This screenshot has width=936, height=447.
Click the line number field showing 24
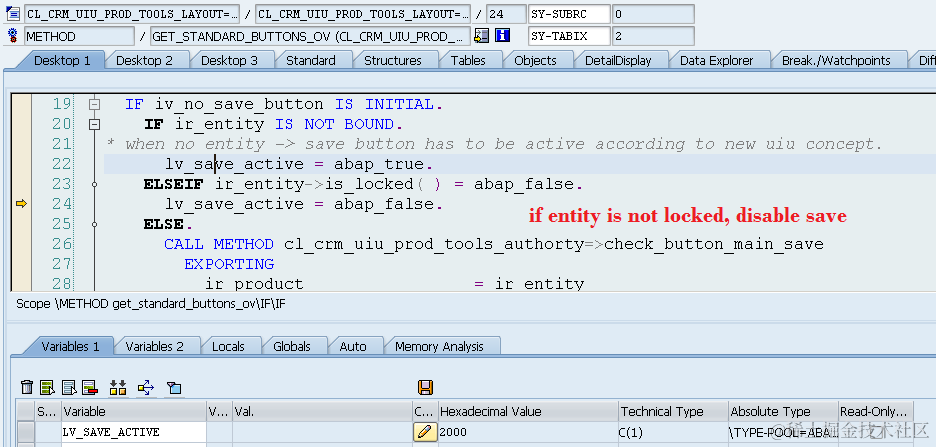tap(506, 14)
